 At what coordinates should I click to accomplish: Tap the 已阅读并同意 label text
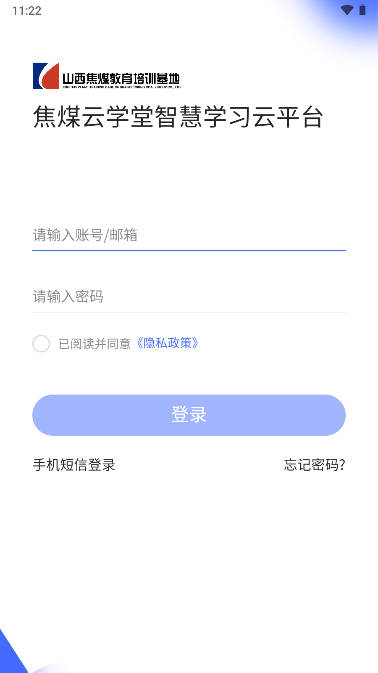[94, 344]
